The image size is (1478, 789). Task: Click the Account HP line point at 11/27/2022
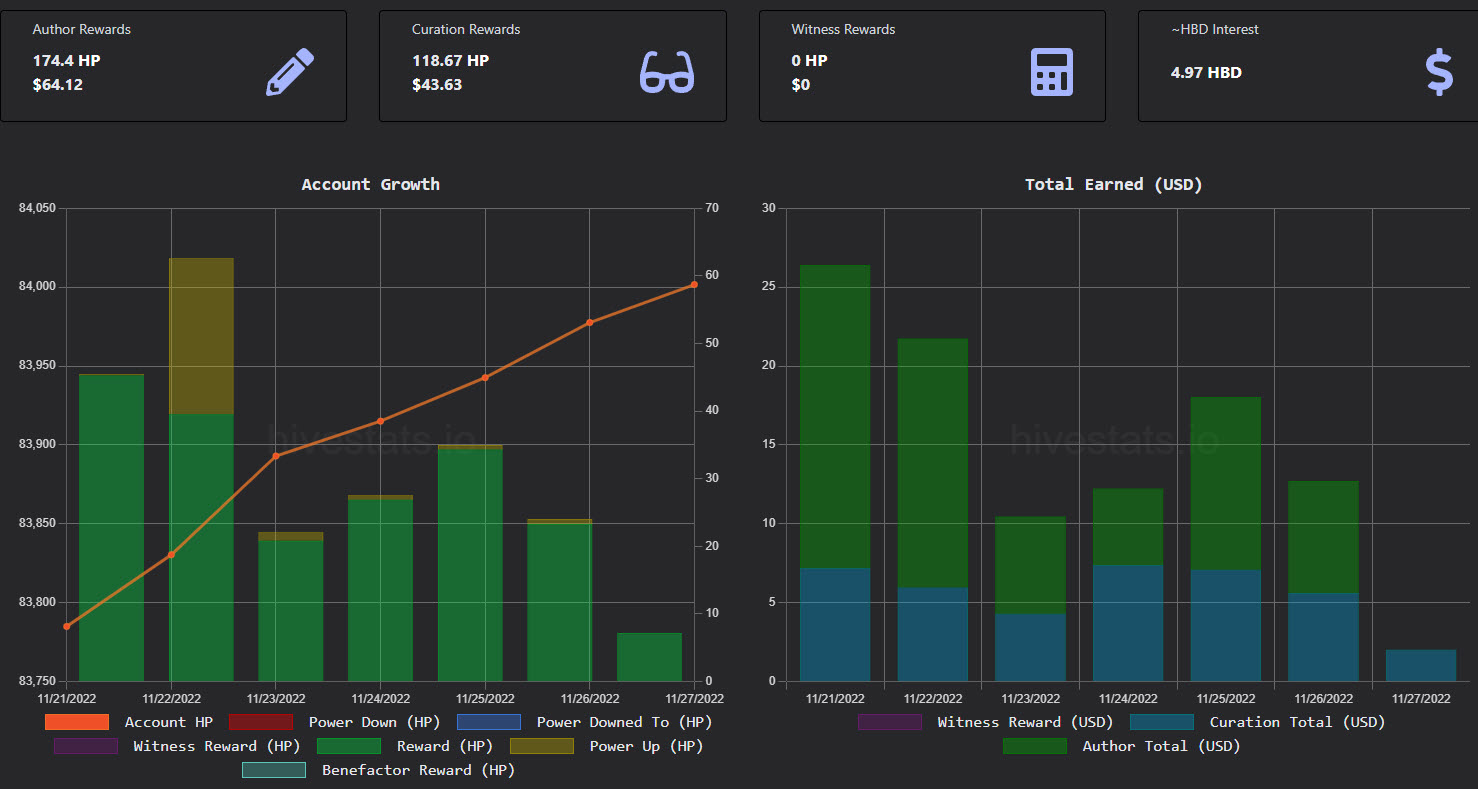[x=694, y=285]
